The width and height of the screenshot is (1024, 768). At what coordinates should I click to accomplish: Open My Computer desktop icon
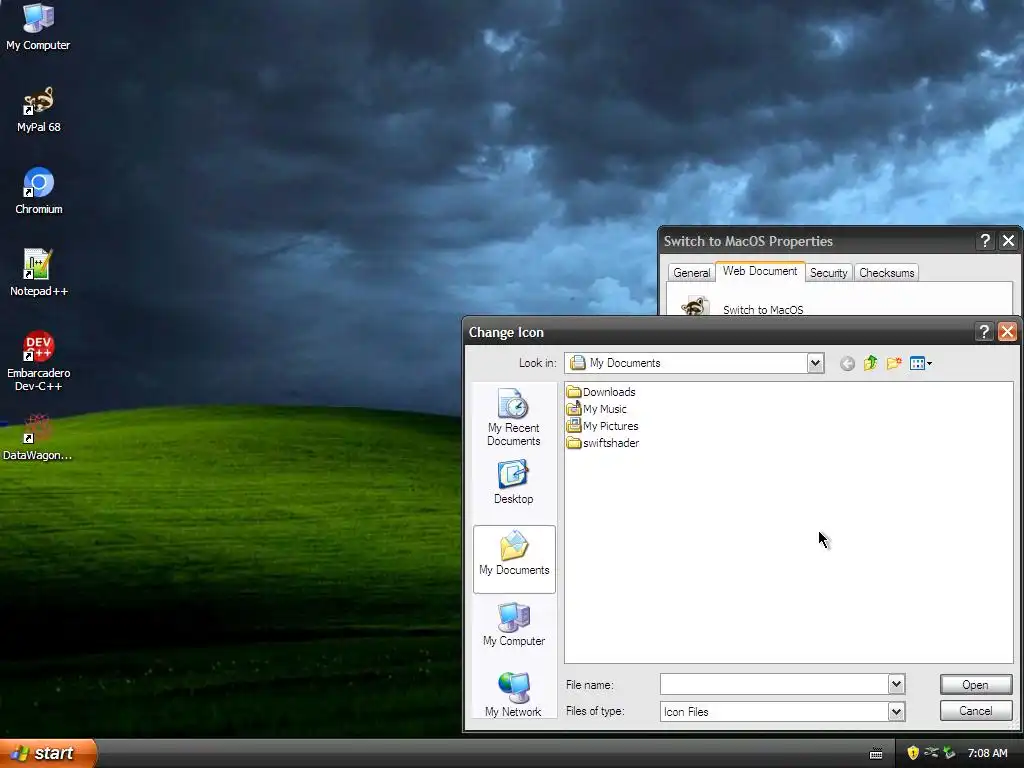38,26
